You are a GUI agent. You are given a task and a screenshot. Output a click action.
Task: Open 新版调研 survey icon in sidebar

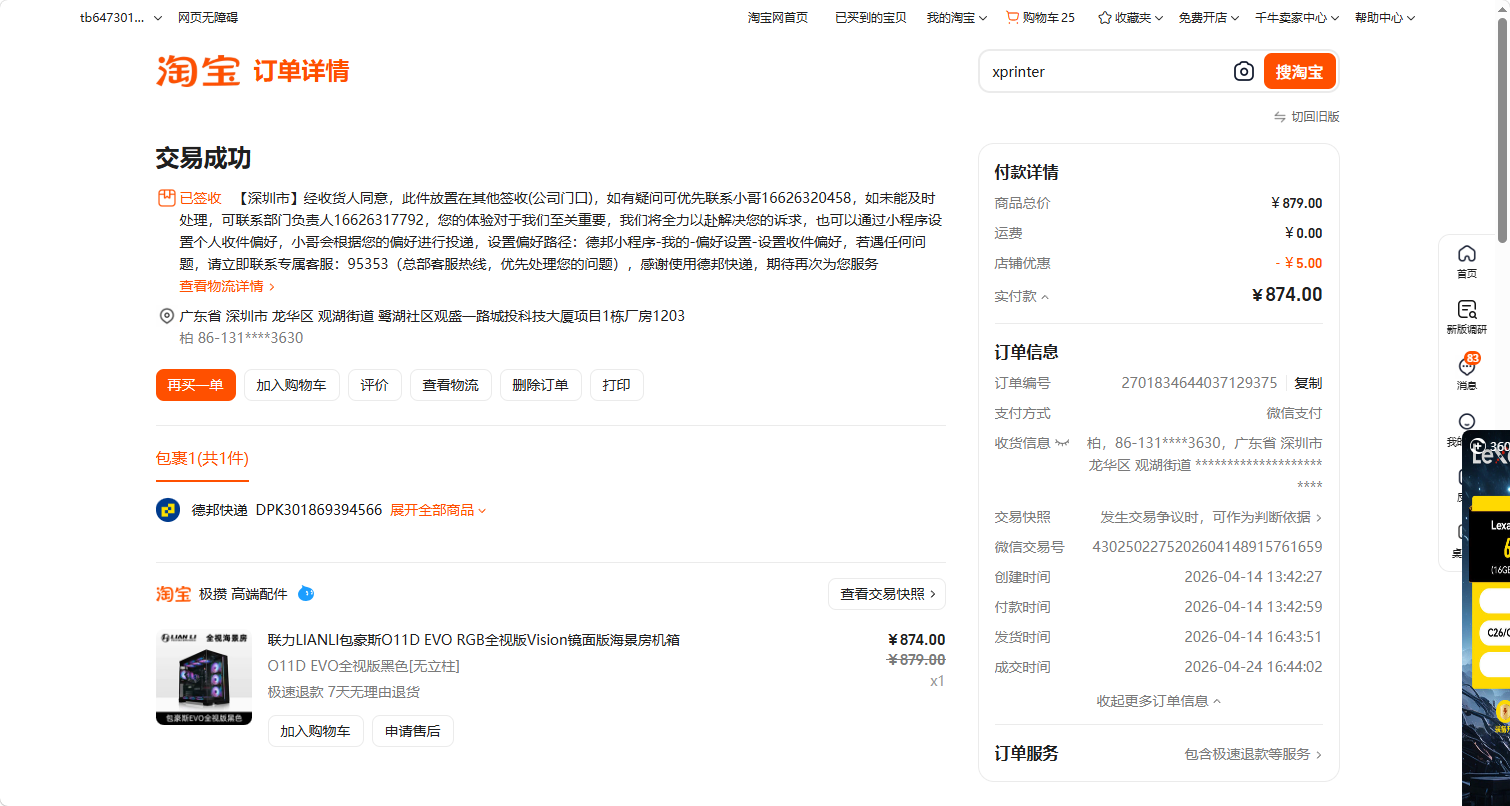pos(1466,318)
